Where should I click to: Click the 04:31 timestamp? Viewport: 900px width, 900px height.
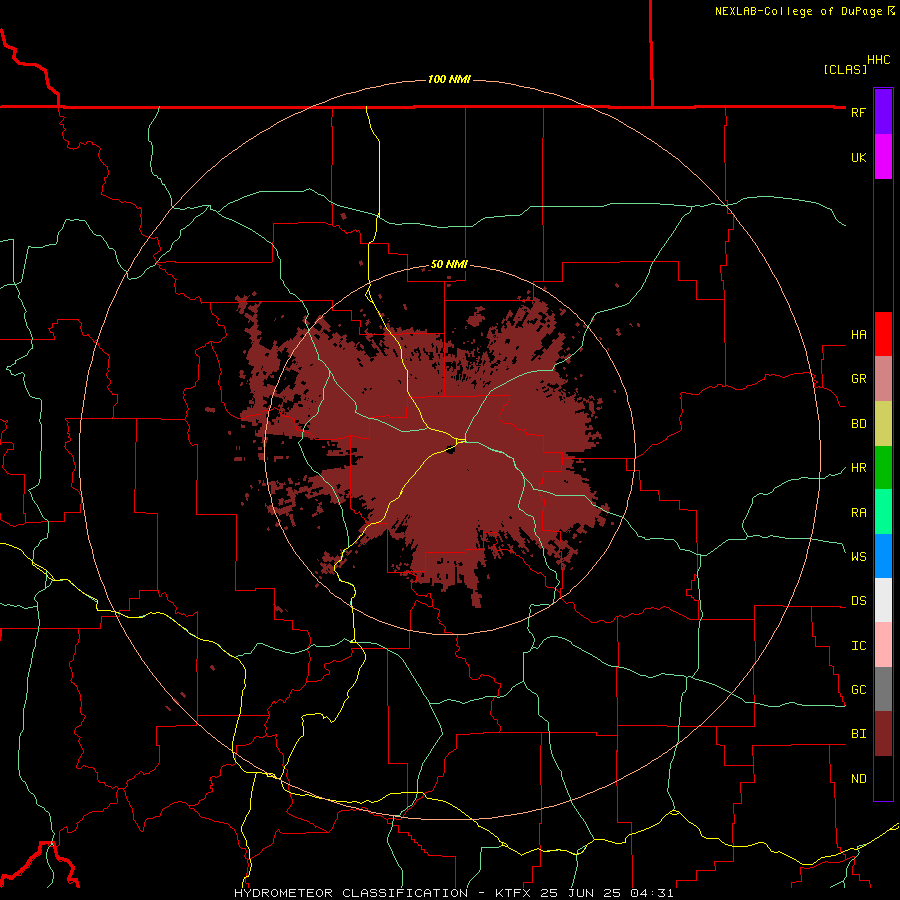pyautogui.click(x=651, y=893)
